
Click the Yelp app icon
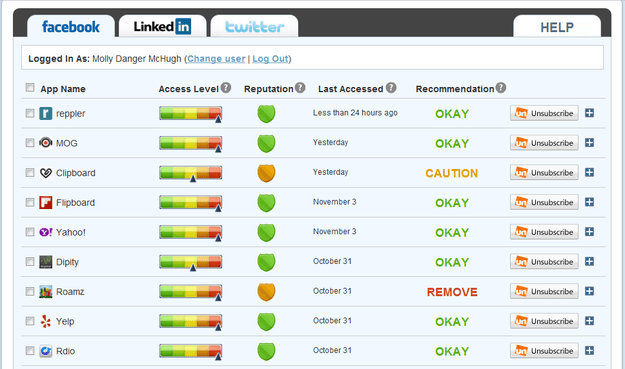(x=46, y=321)
